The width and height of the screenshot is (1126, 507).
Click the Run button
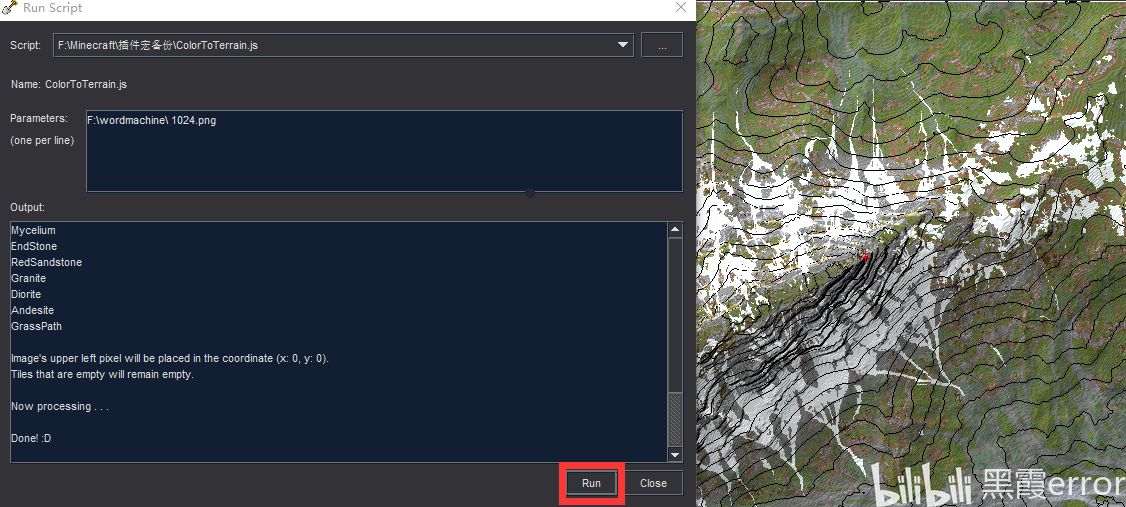(x=591, y=483)
